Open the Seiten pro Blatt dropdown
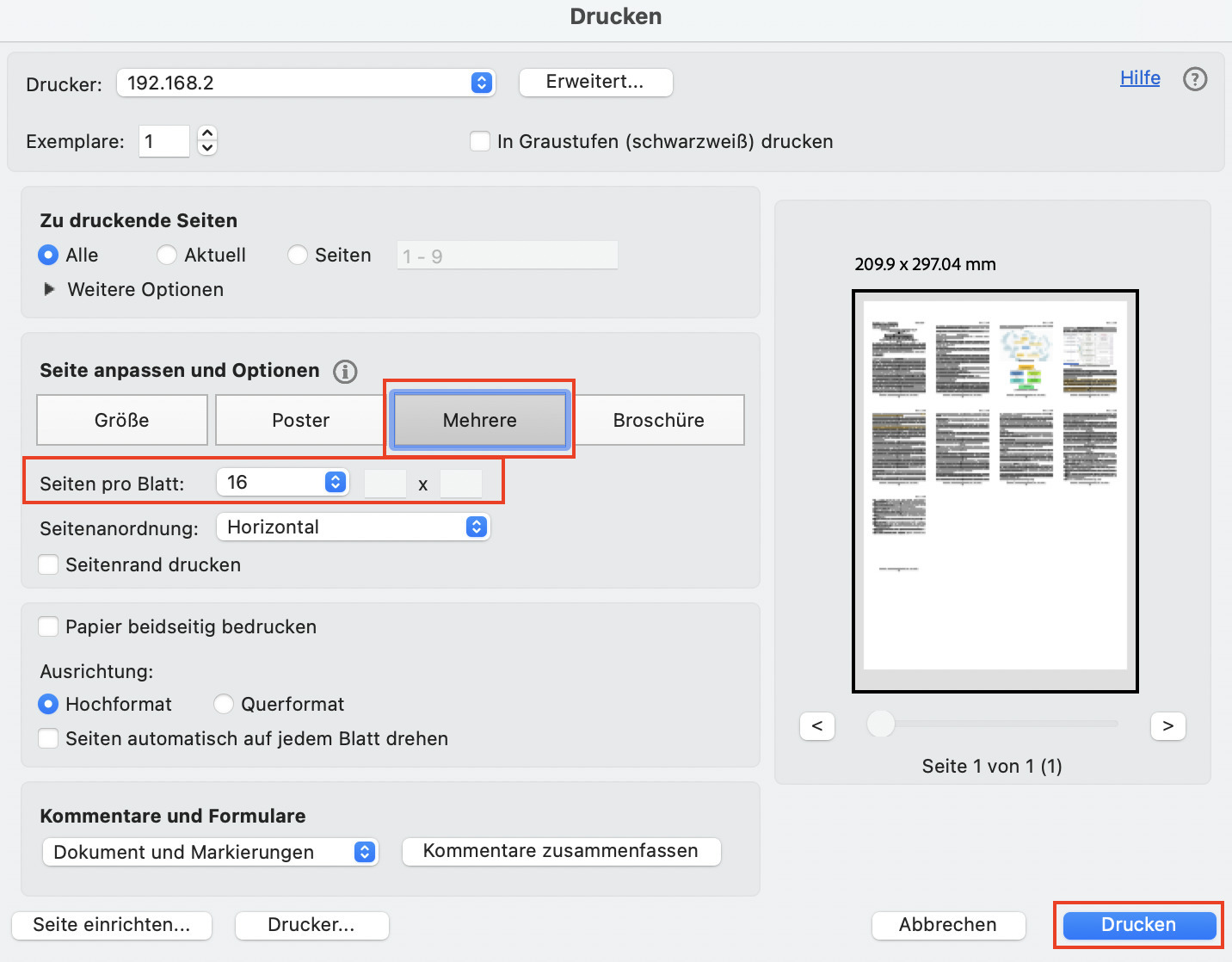Image resolution: width=1232 pixels, height=962 pixels. pyautogui.click(x=282, y=482)
